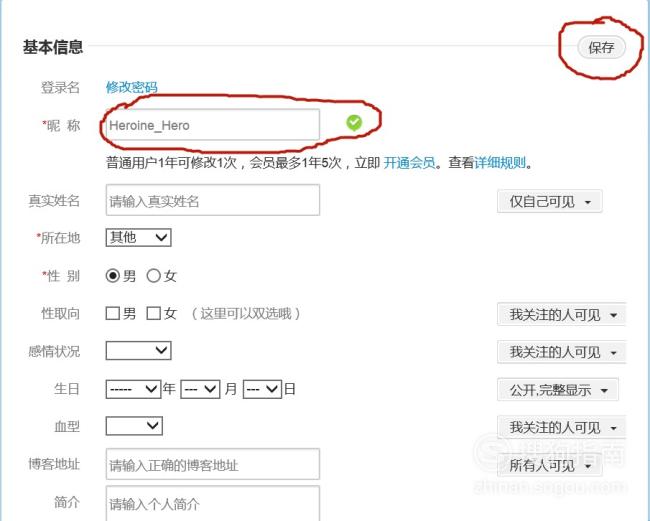
Task: Click the 昵称 label
Action: click(x=61, y=125)
